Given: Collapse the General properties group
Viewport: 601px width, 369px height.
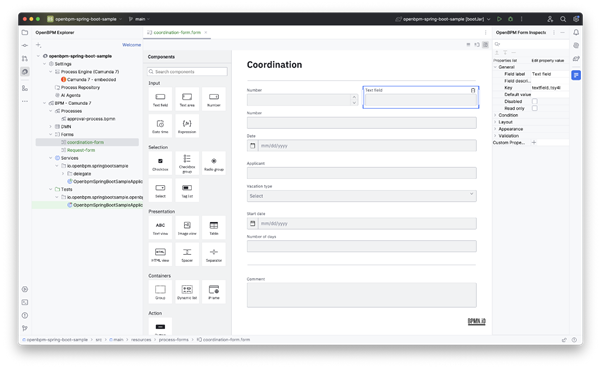Looking at the screenshot, I should [495, 67].
